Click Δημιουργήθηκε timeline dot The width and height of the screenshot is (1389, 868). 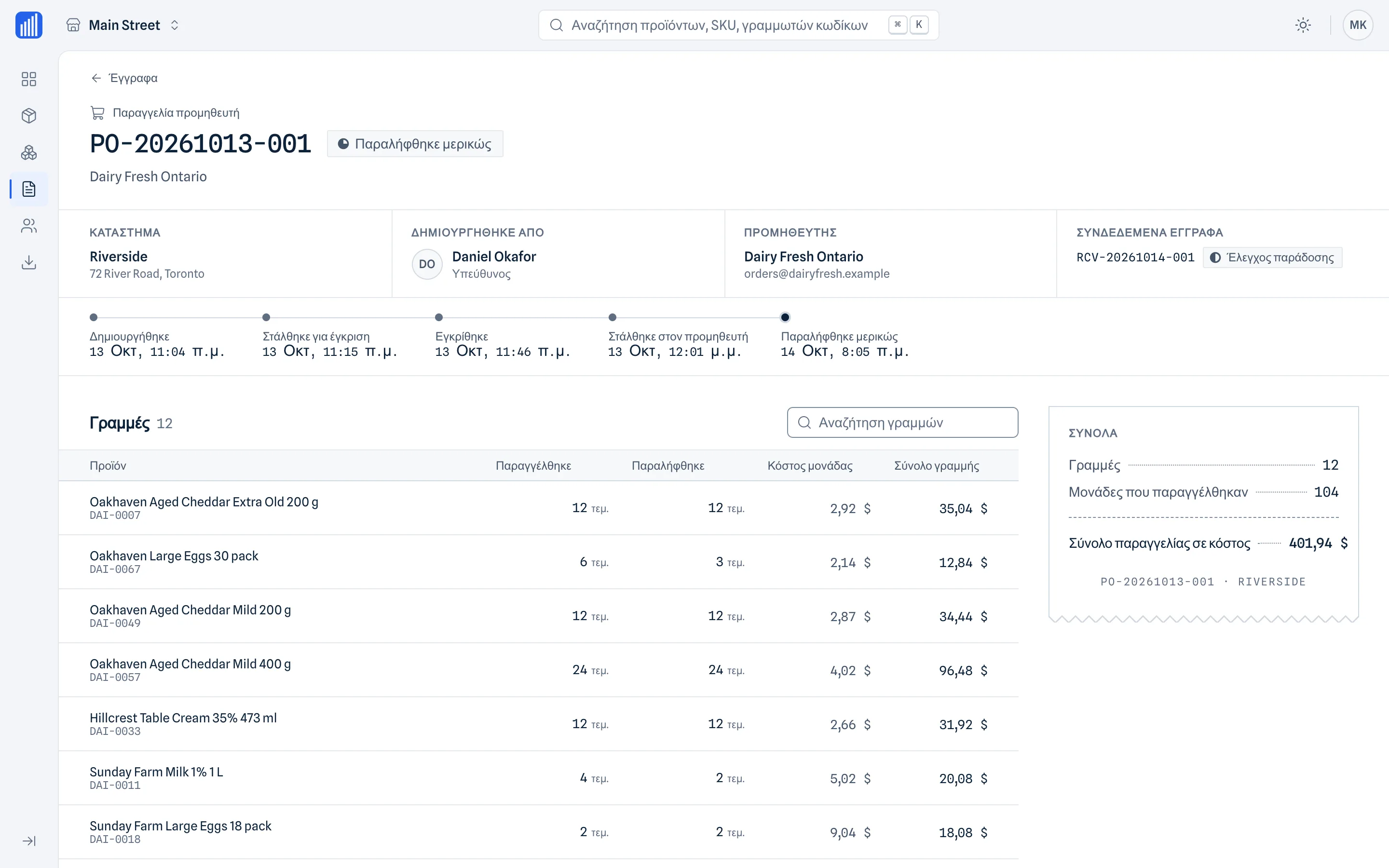point(94,317)
